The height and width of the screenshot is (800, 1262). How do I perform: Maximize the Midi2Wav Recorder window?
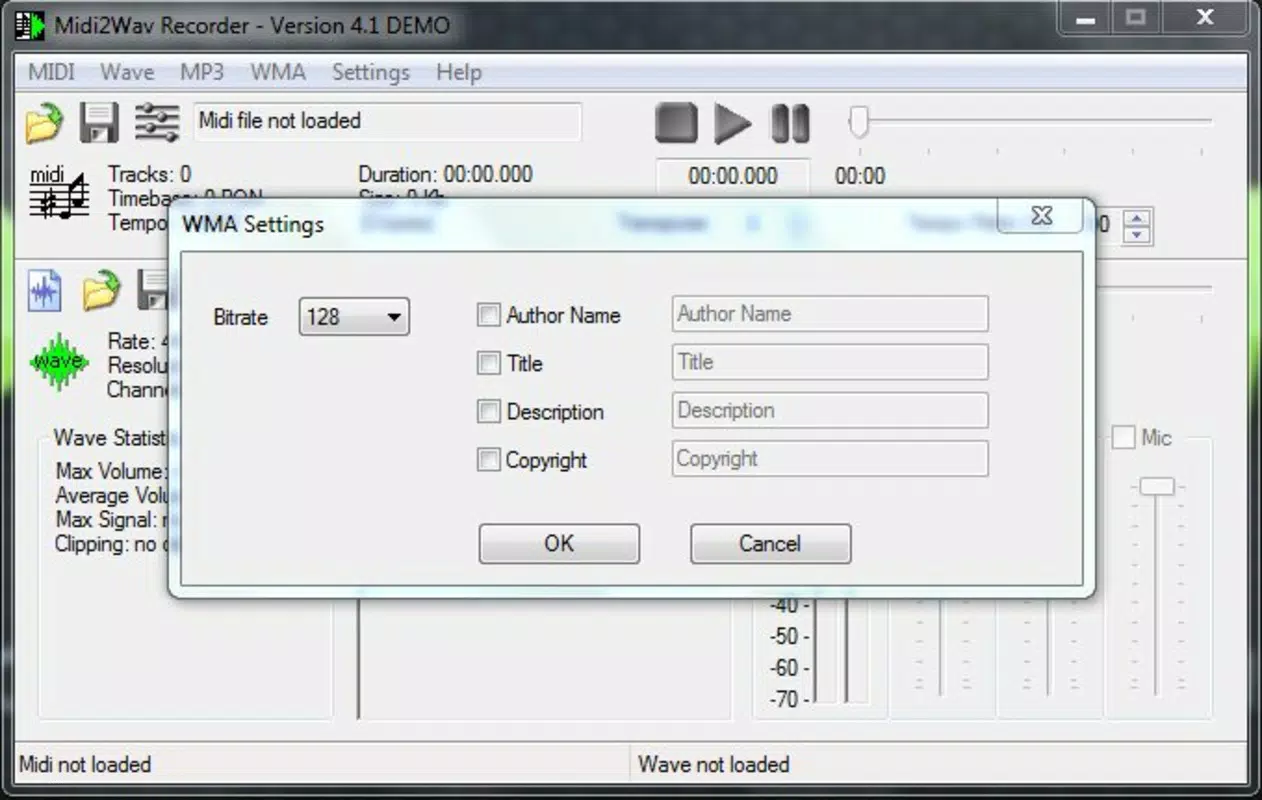tap(1135, 17)
